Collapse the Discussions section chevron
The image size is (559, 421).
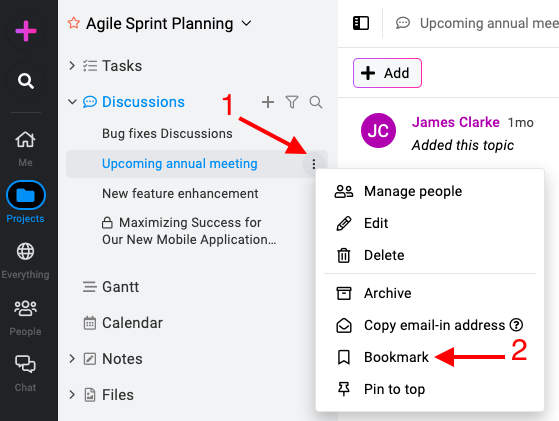[x=72, y=102]
